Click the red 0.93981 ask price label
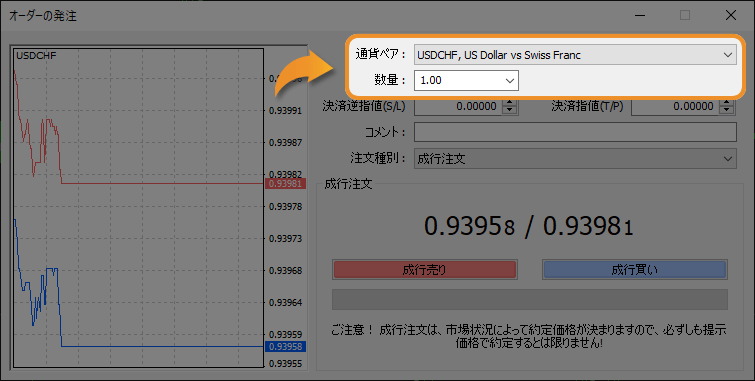Image resolution: width=755 pixels, height=381 pixels. point(285,184)
